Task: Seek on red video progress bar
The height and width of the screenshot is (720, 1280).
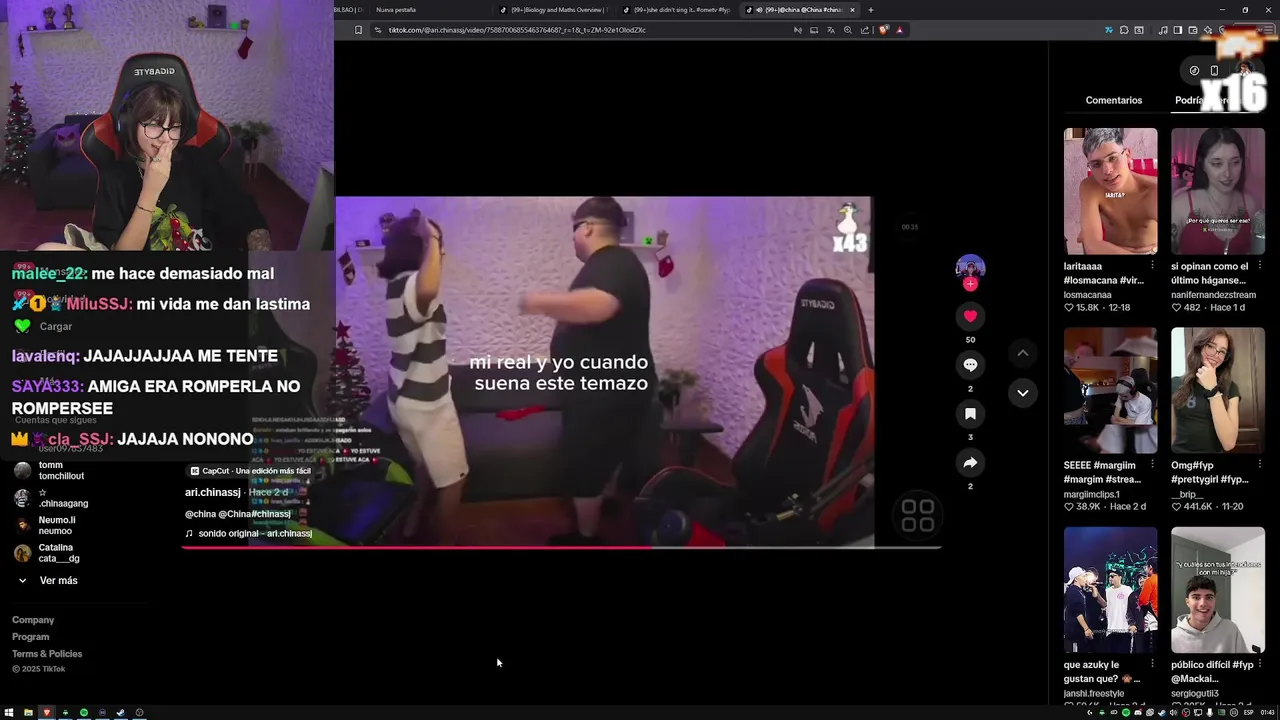Action: tap(561, 547)
